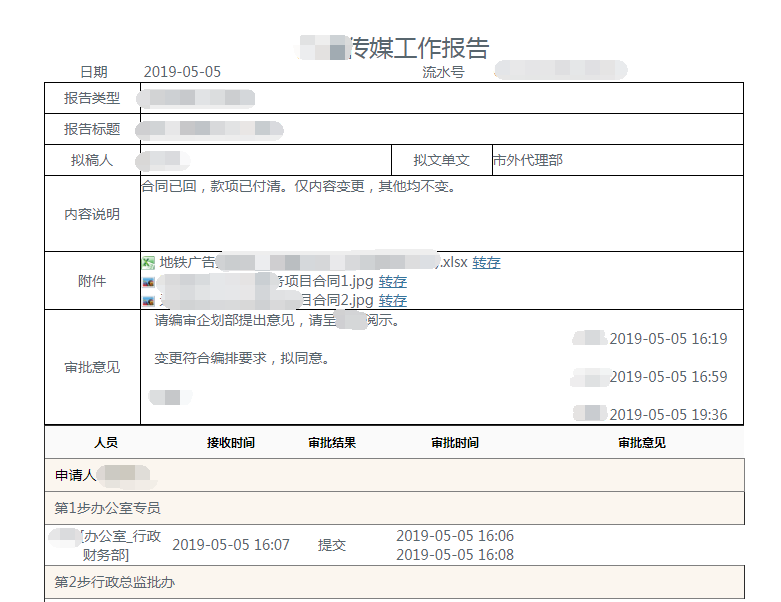Click the 内容说明 row label

coord(92,214)
